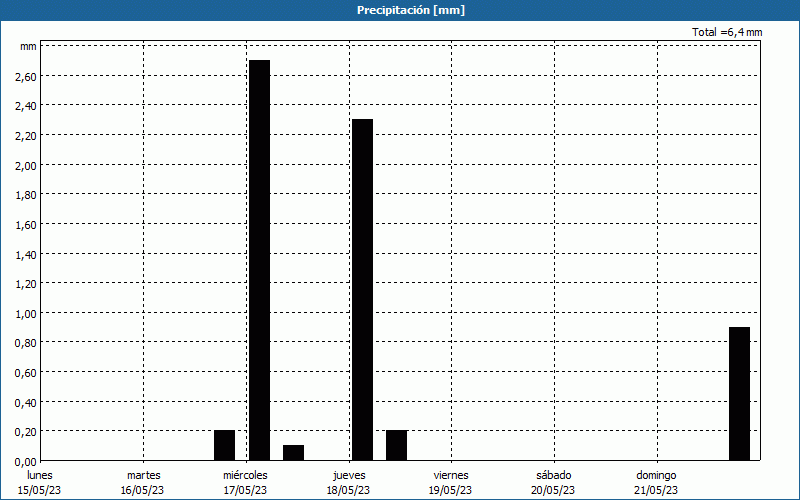Click the 0,20 mm bar after jueves peak
The height and width of the screenshot is (500, 800).
pos(396,445)
